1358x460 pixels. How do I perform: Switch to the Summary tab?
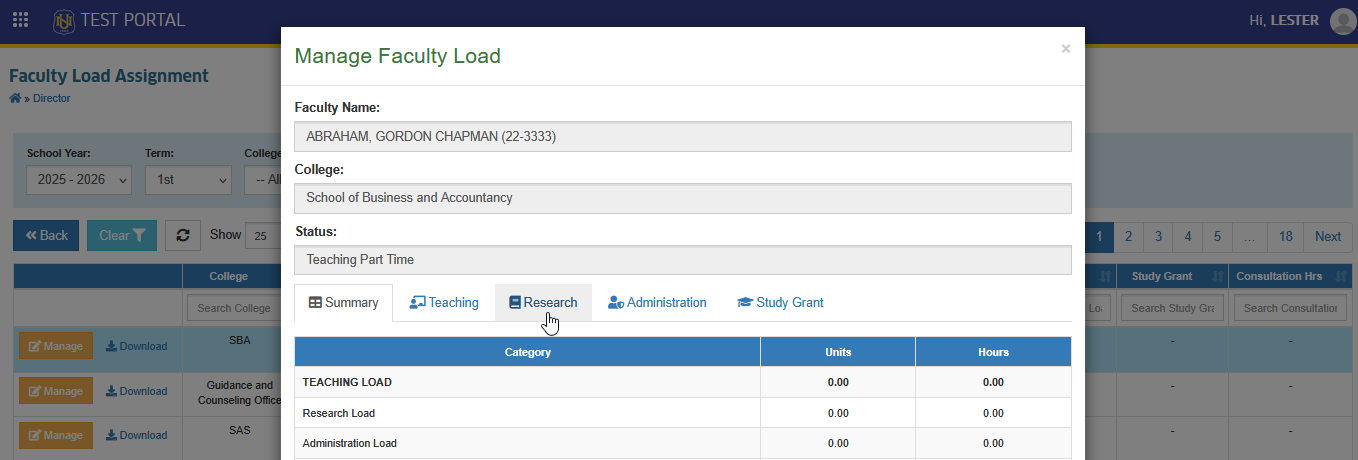(x=343, y=303)
